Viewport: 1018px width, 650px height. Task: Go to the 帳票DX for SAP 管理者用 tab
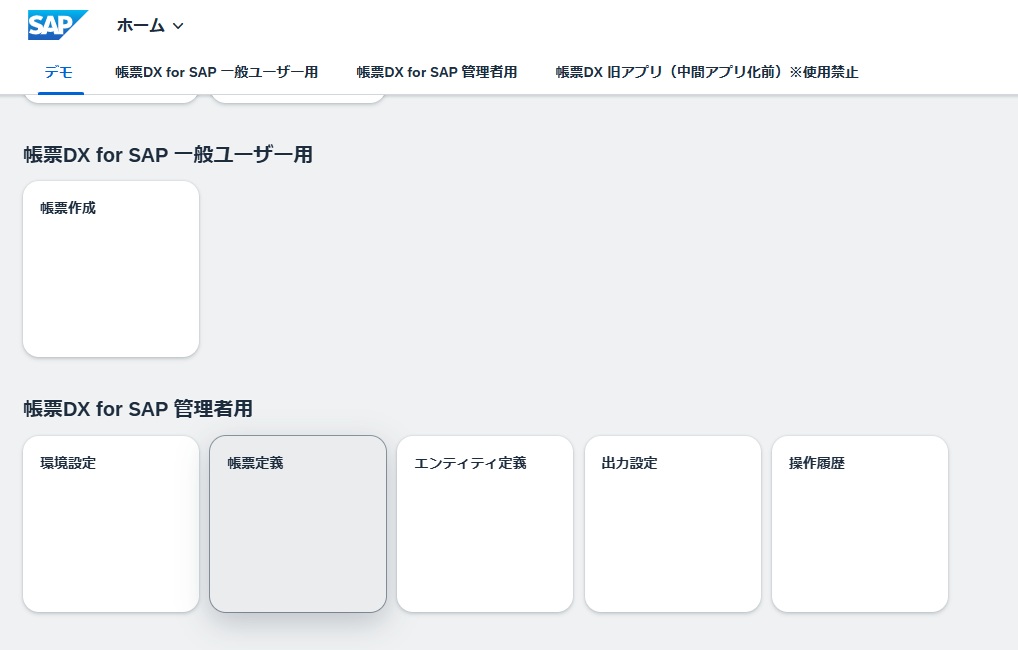437,72
